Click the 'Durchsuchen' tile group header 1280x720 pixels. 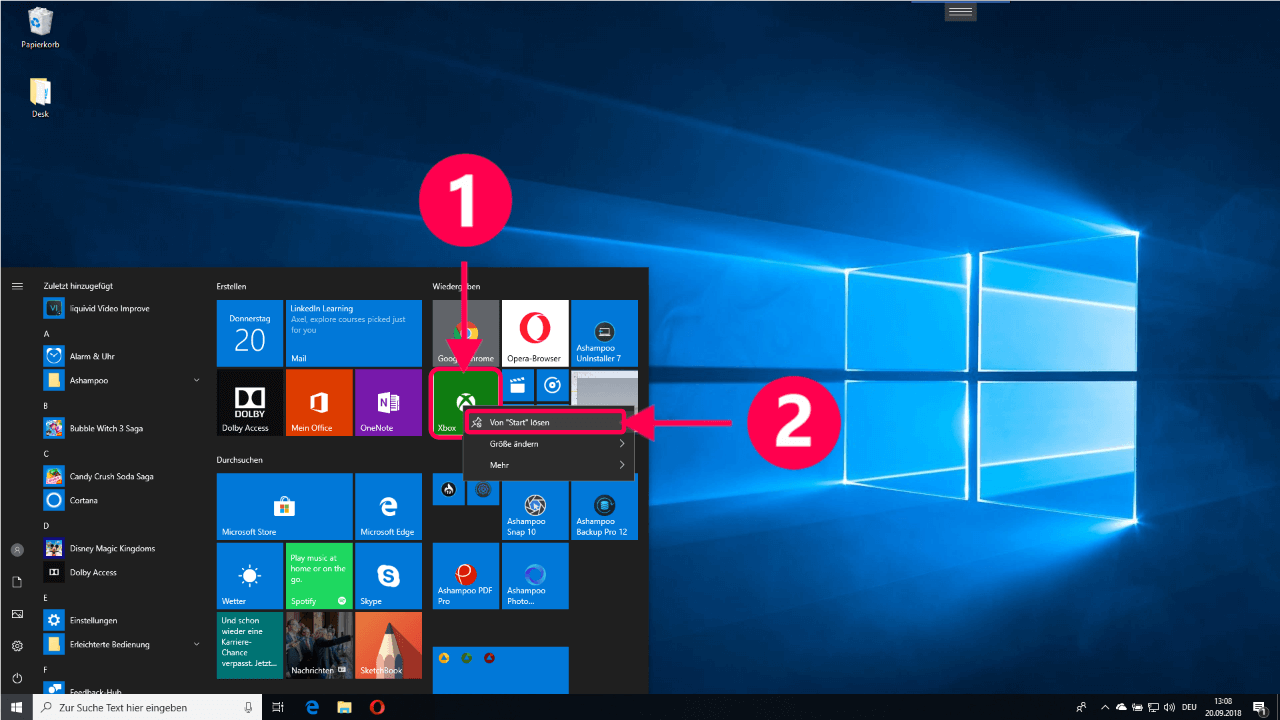[x=239, y=460]
